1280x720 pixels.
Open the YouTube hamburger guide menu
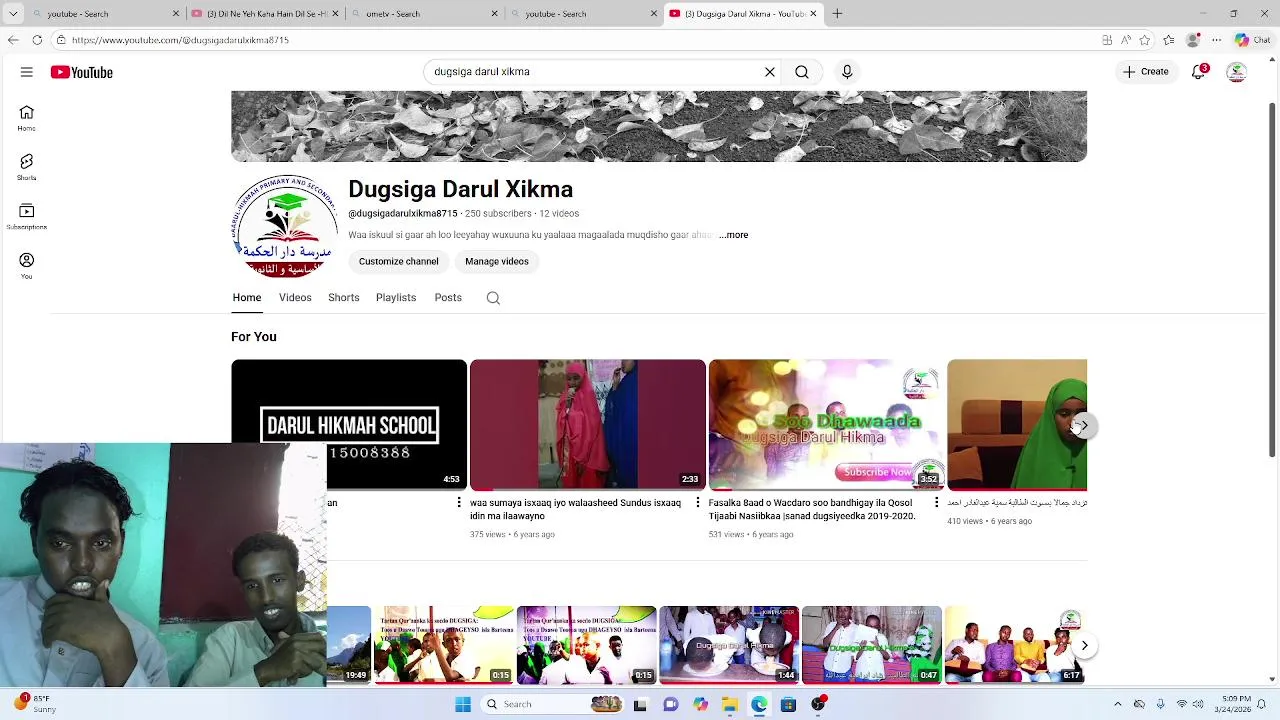(27, 72)
